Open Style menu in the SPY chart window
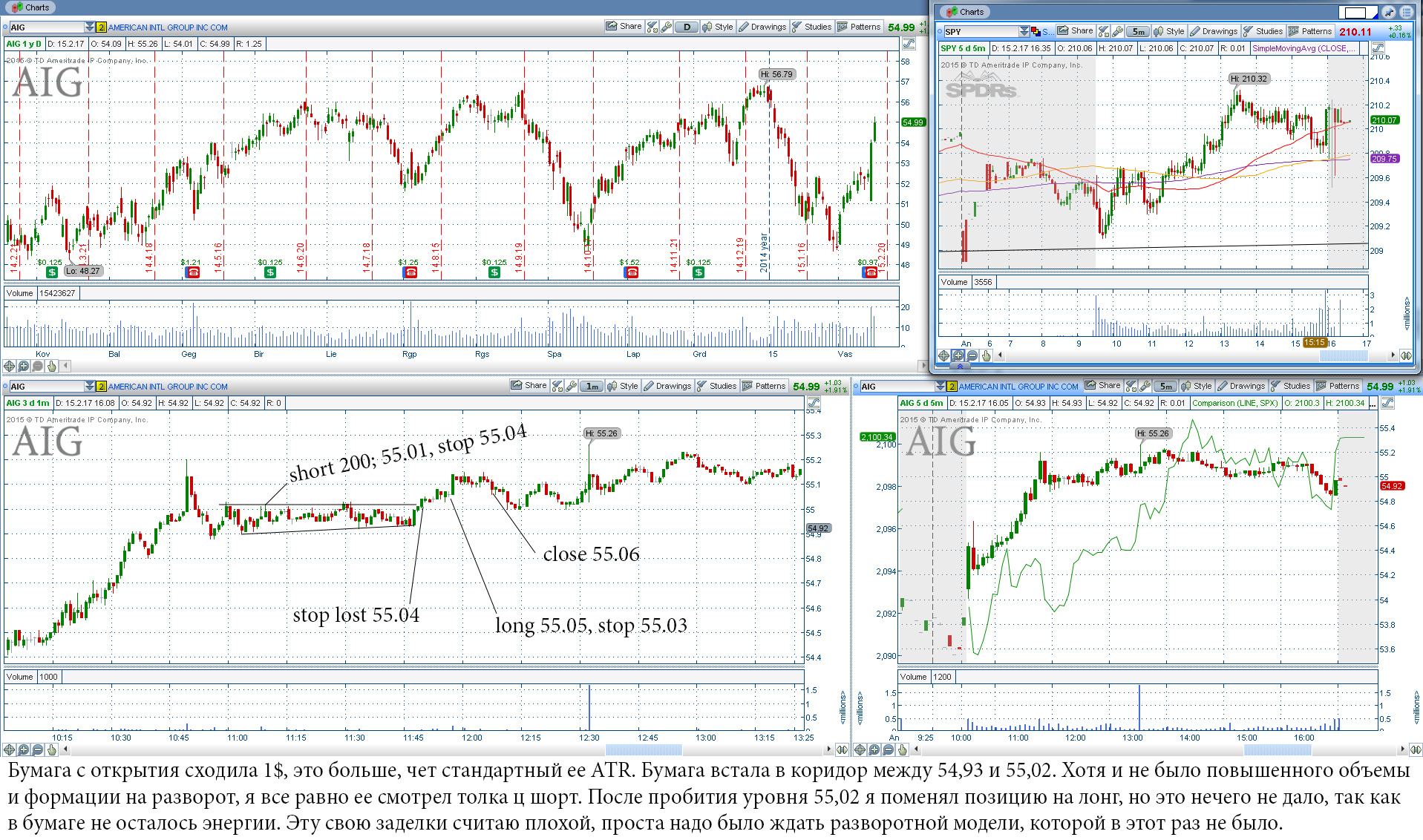Screen dimensions: 1423x840 1169,31
